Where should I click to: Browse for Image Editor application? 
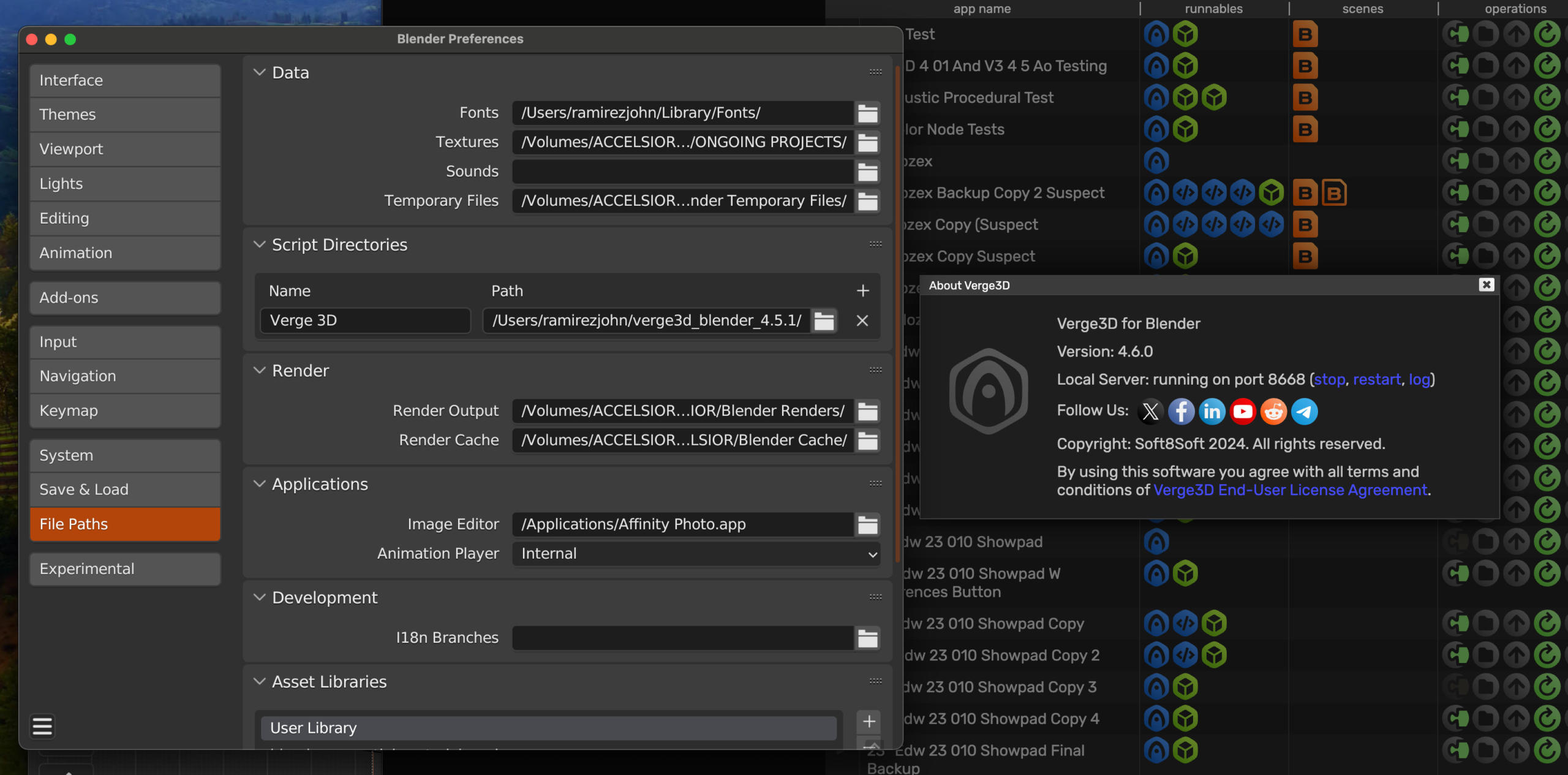point(867,524)
